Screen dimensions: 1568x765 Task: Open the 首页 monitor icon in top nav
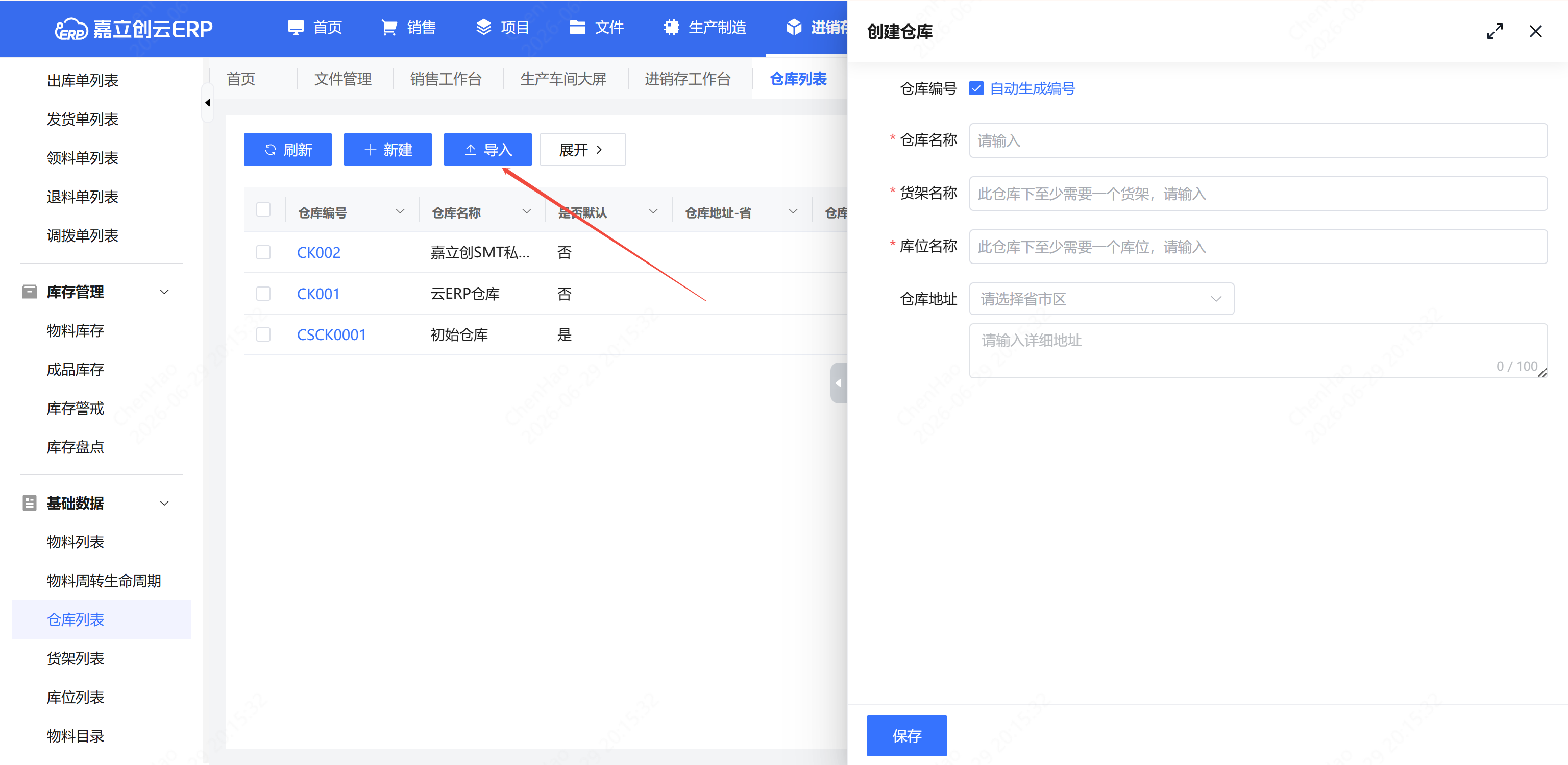[x=296, y=28]
